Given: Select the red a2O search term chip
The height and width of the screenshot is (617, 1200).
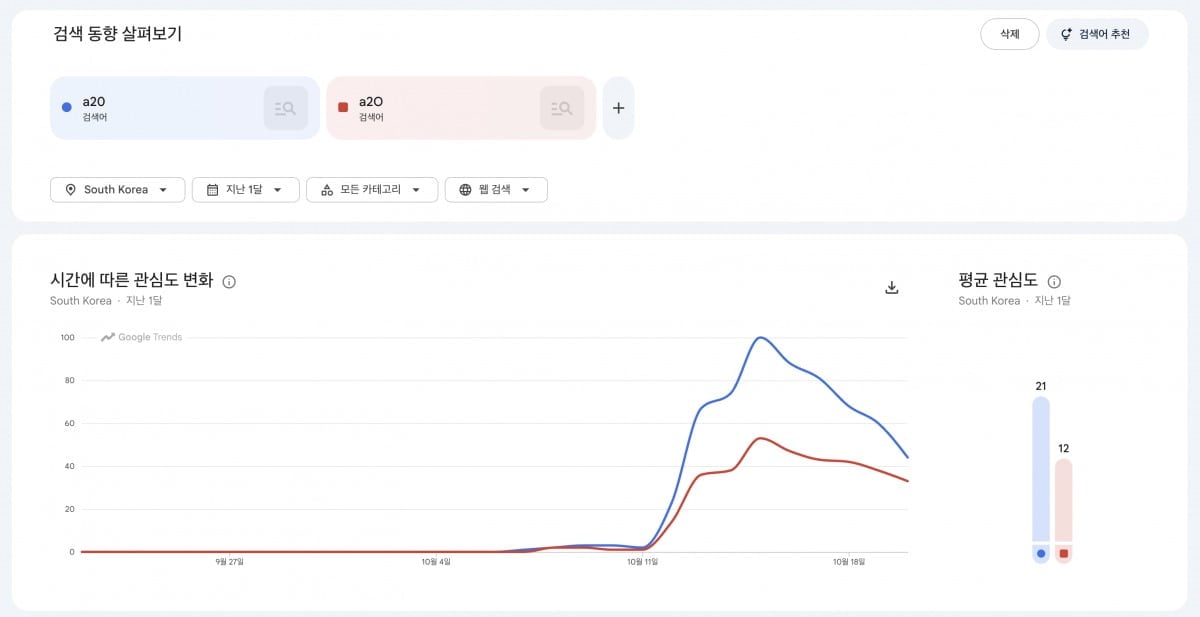Looking at the screenshot, I should click(461, 108).
